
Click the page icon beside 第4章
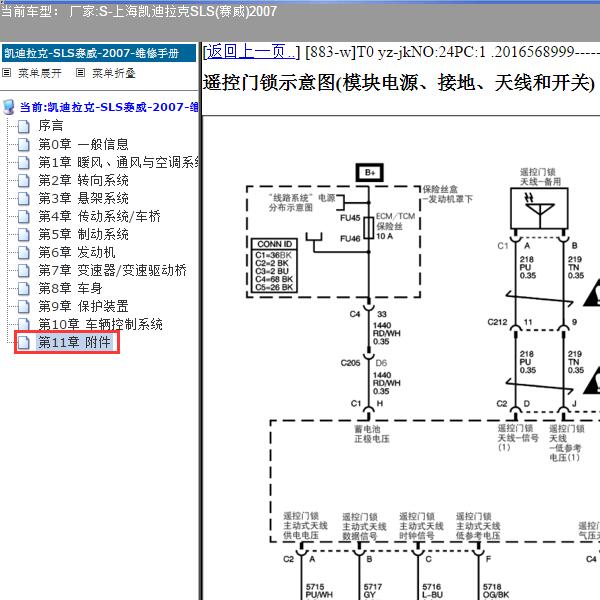pos(24,216)
